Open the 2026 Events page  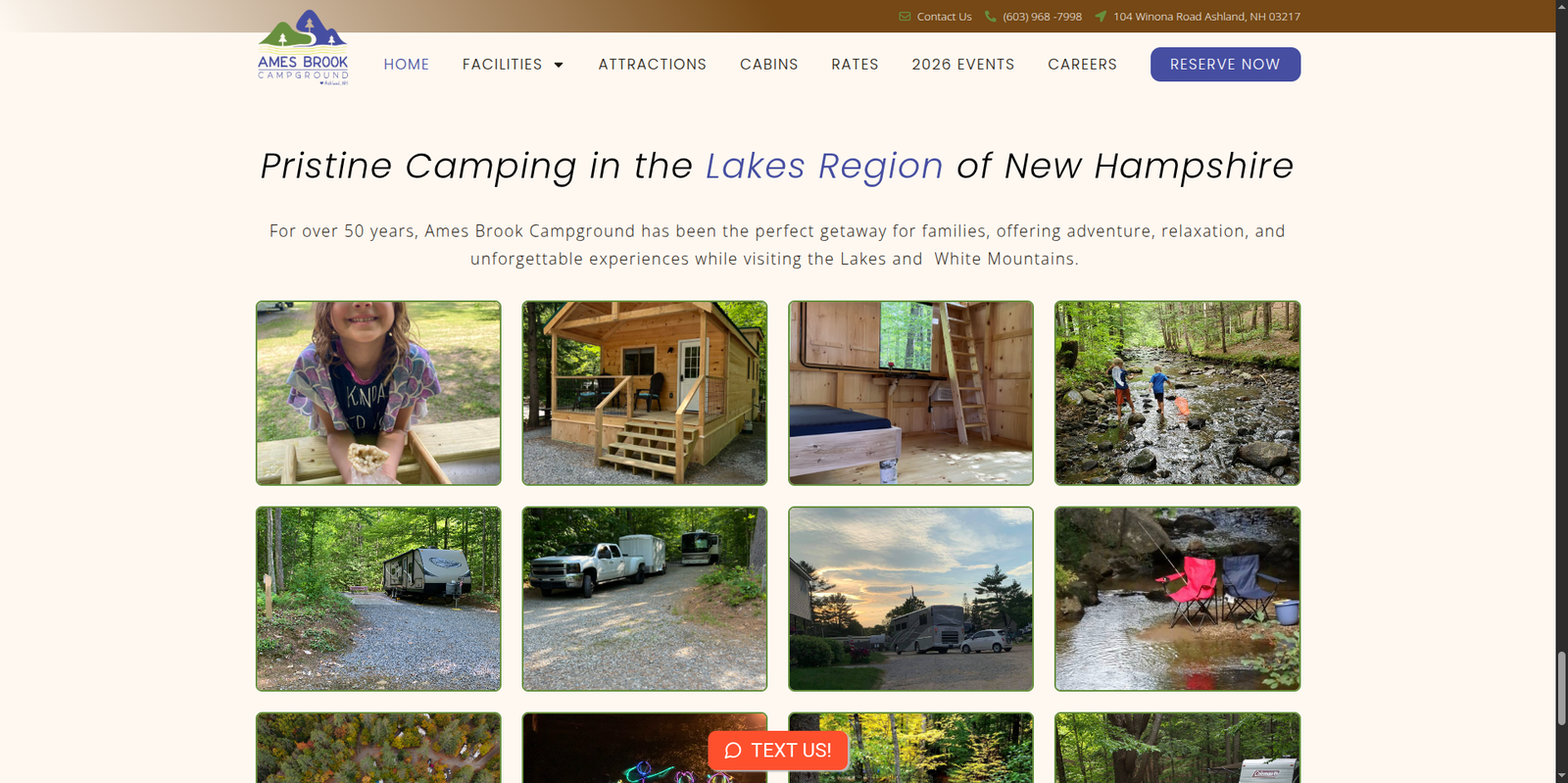962,65
